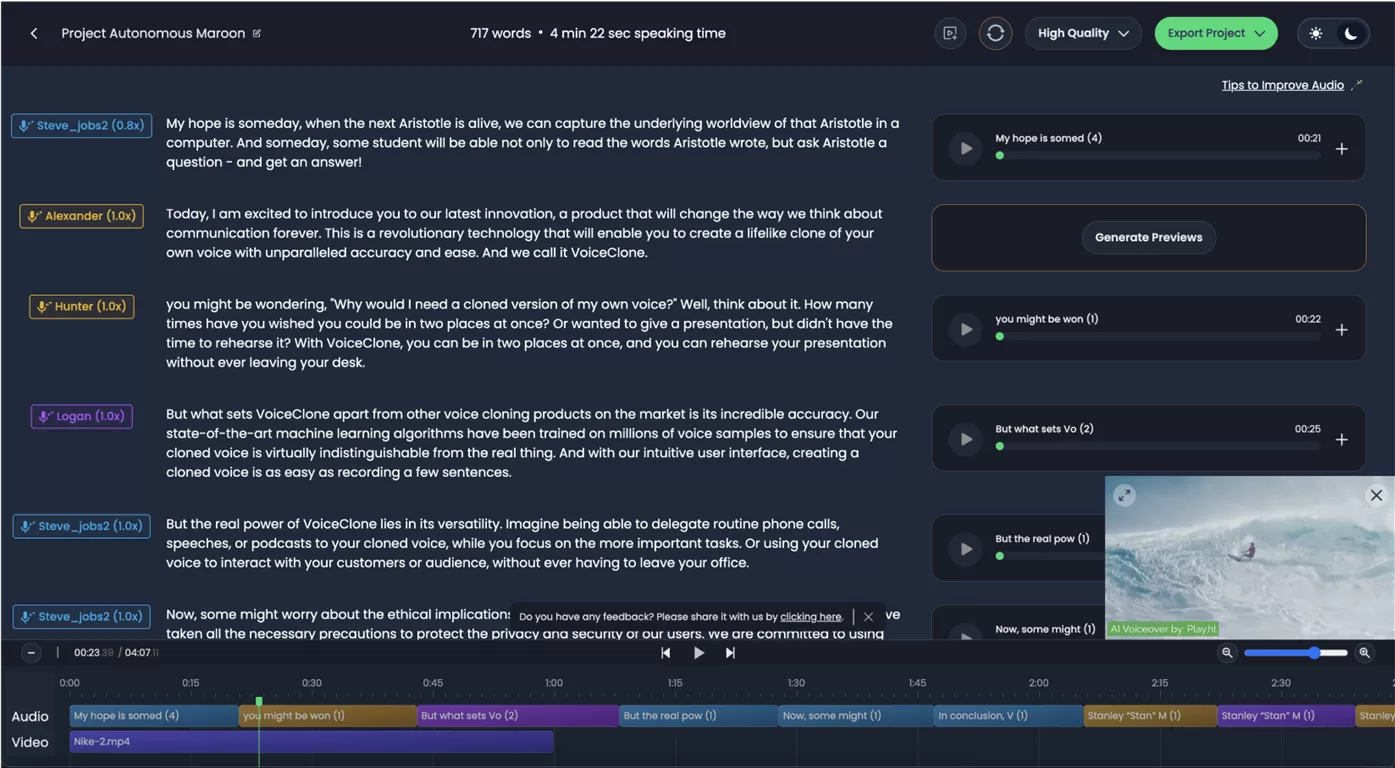
Task: Change the Alexander (1.0x) voice selector
Action: (x=81, y=216)
